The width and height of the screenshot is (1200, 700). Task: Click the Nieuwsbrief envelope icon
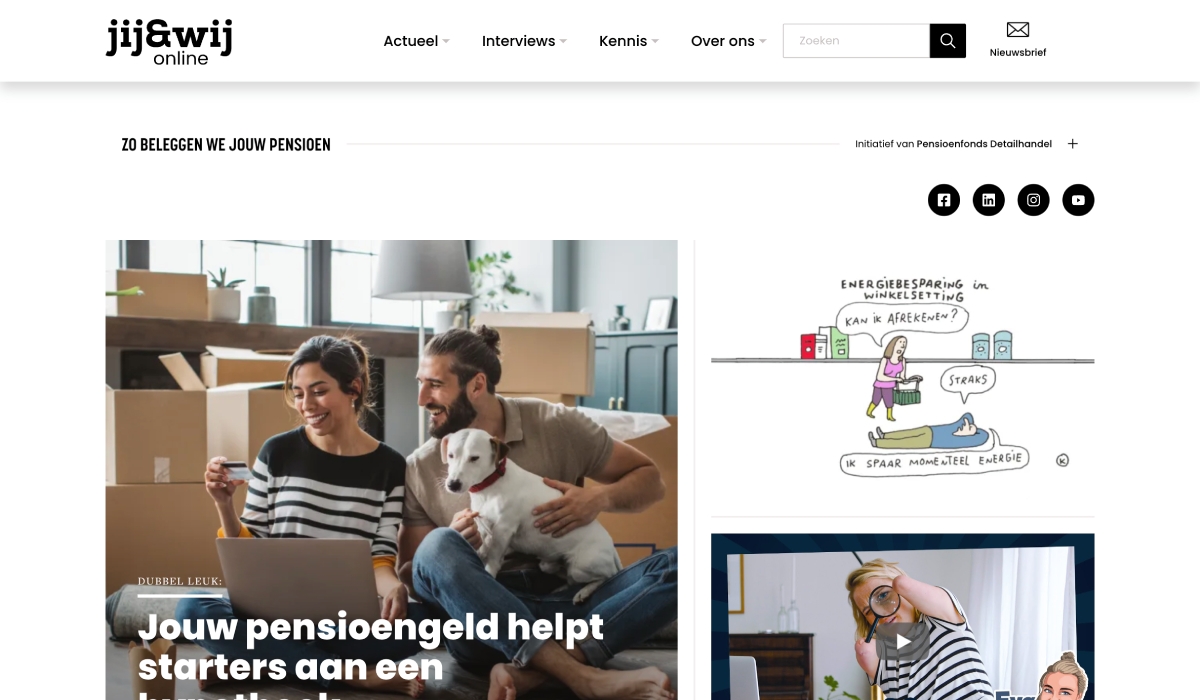coord(1018,30)
